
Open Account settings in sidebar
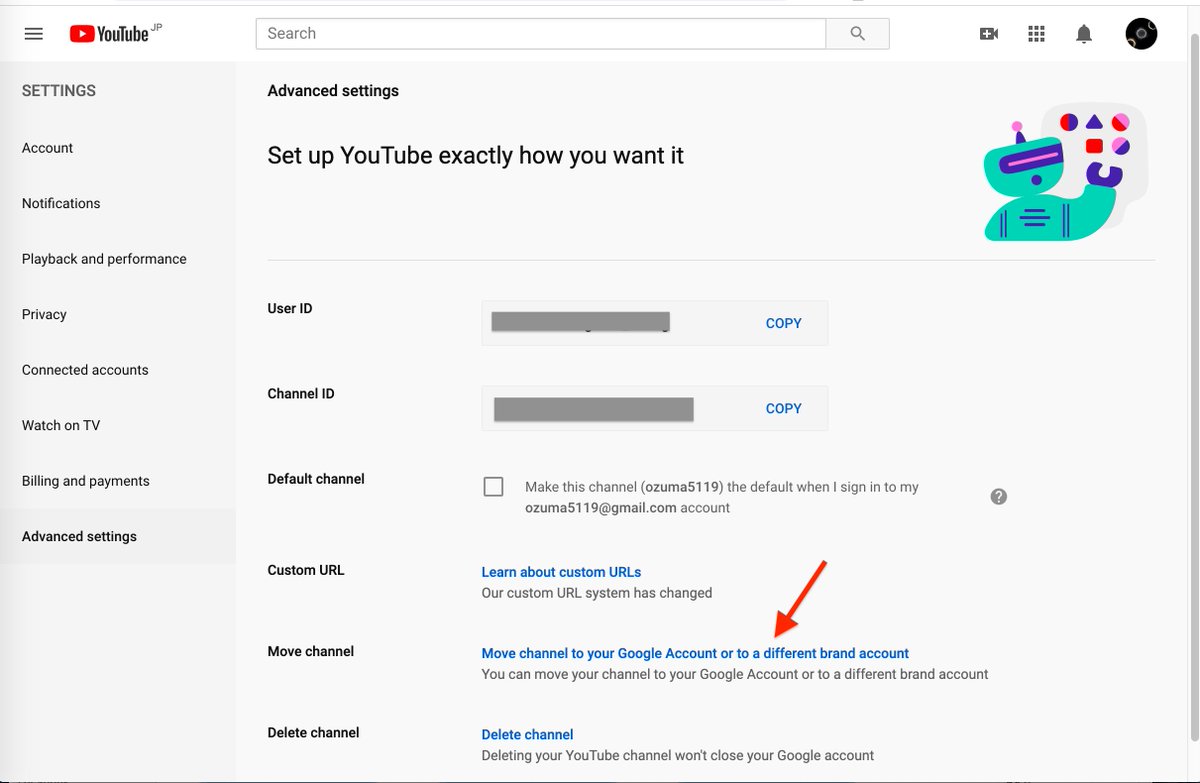(x=48, y=148)
